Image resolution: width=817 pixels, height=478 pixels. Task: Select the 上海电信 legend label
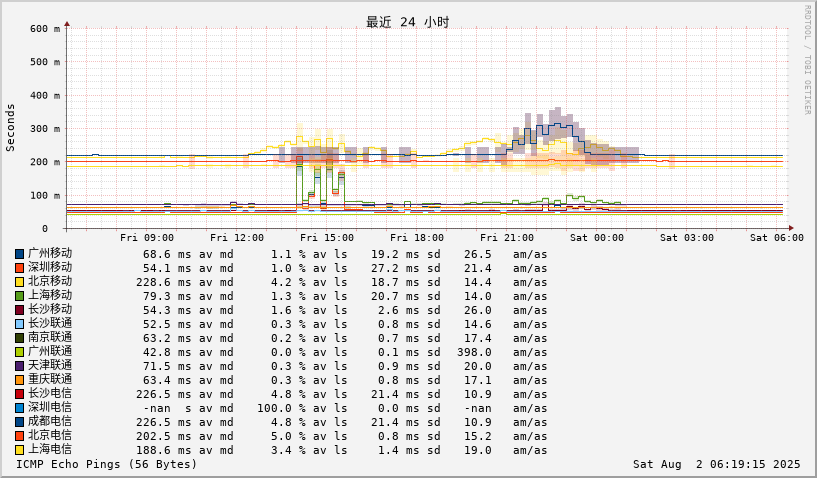click(50, 450)
